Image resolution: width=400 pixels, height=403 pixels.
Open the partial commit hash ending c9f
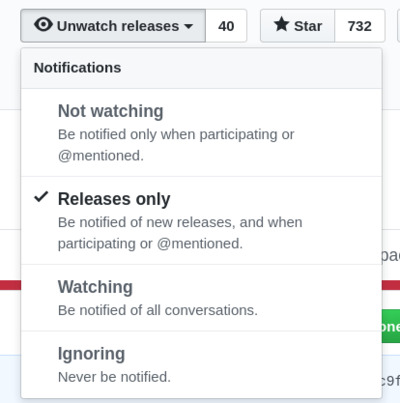(391, 380)
